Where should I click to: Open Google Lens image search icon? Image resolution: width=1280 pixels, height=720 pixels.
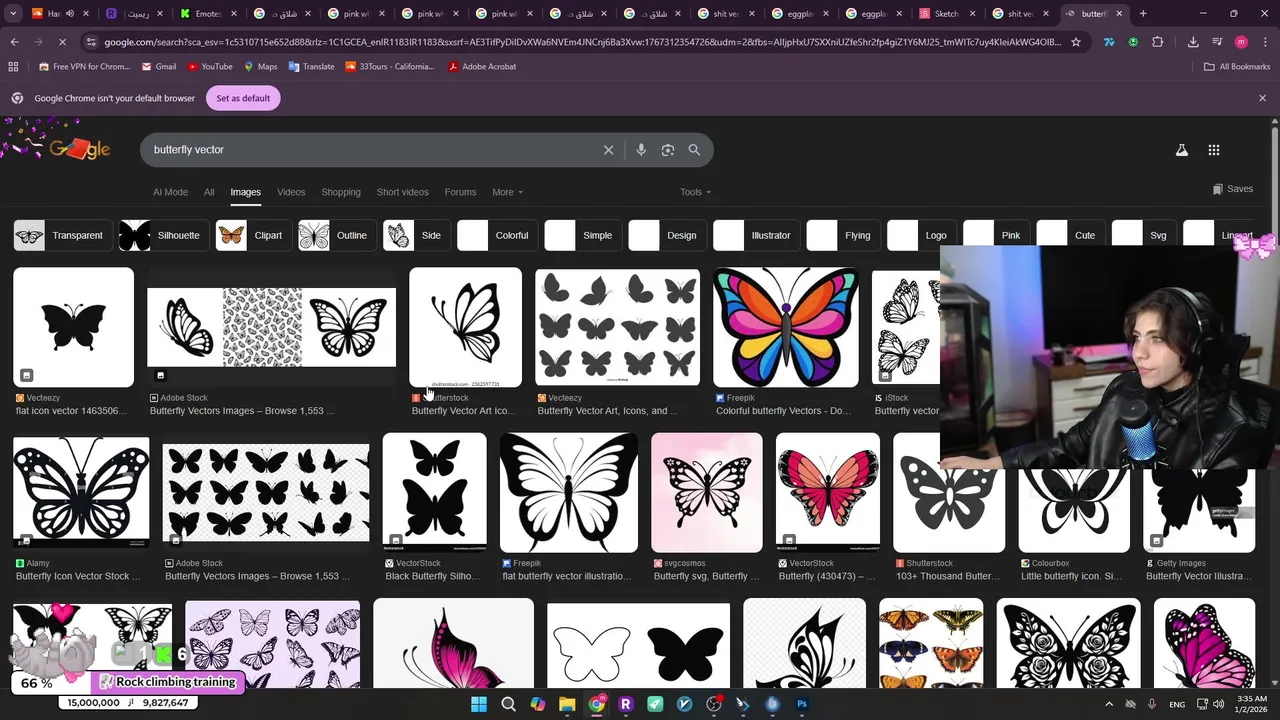pyautogui.click(x=668, y=150)
